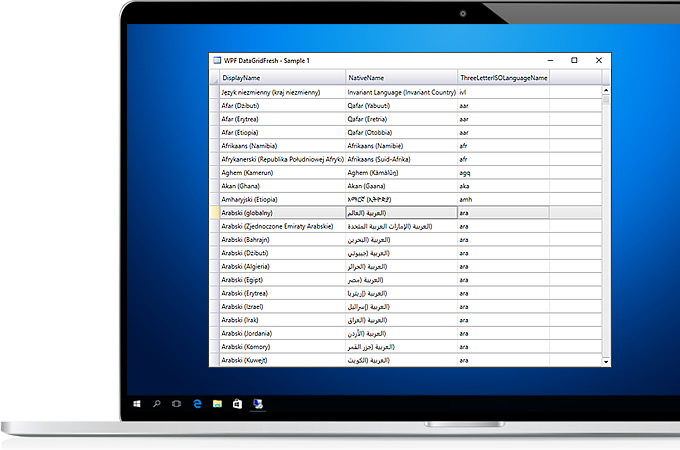
Task: Launch Microsoft Edge from taskbar
Action: [x=197, y=404]
